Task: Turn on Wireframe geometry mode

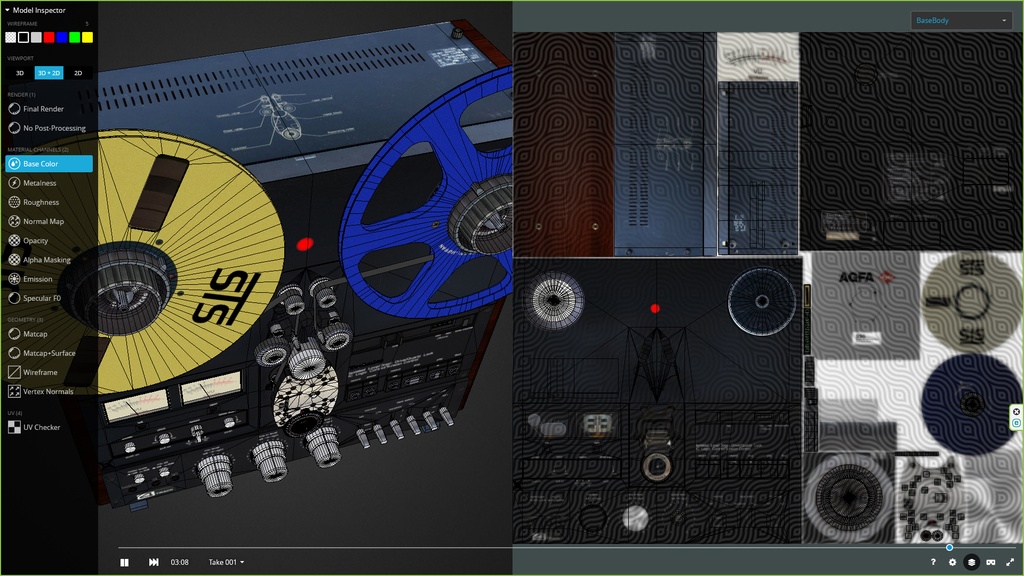Action: (40, 372)
